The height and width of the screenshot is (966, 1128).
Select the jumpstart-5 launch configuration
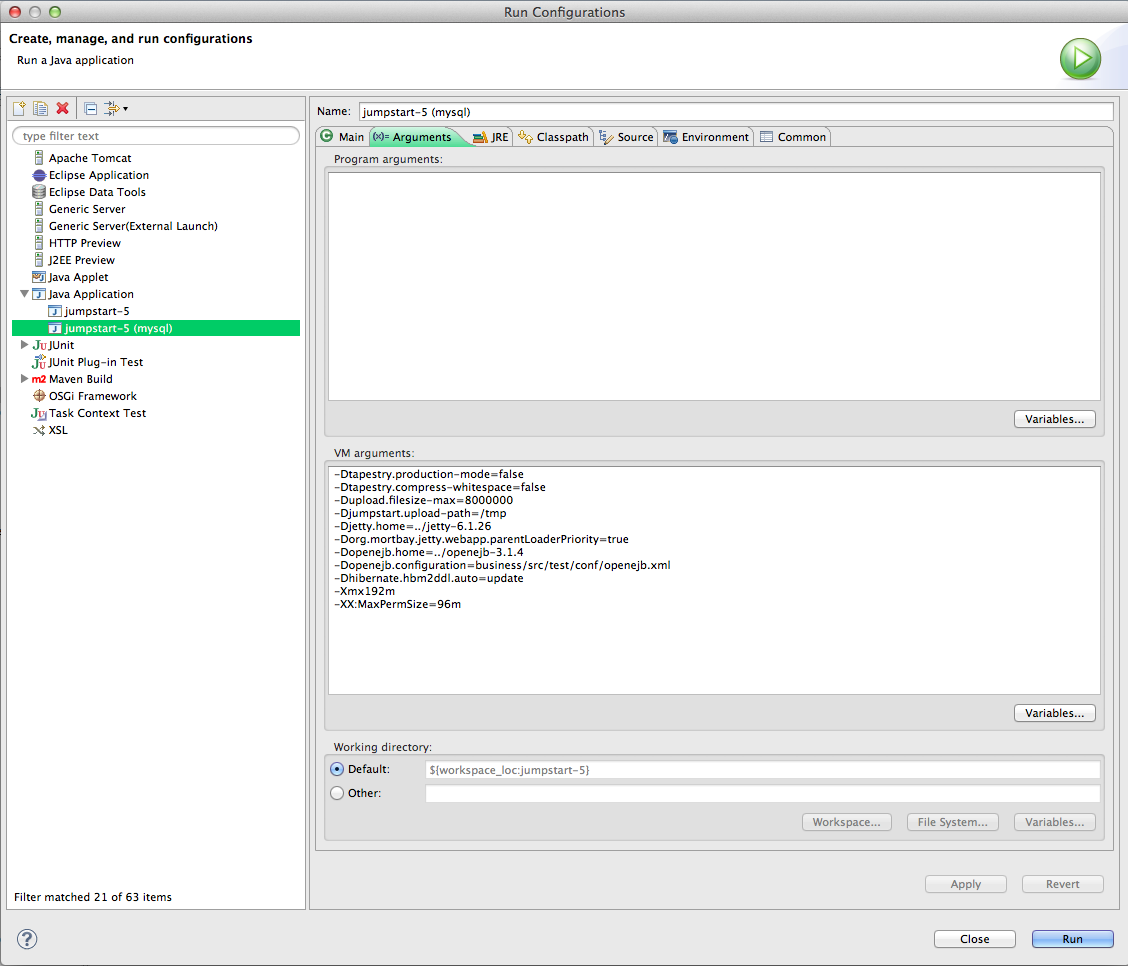click(97, 311)
